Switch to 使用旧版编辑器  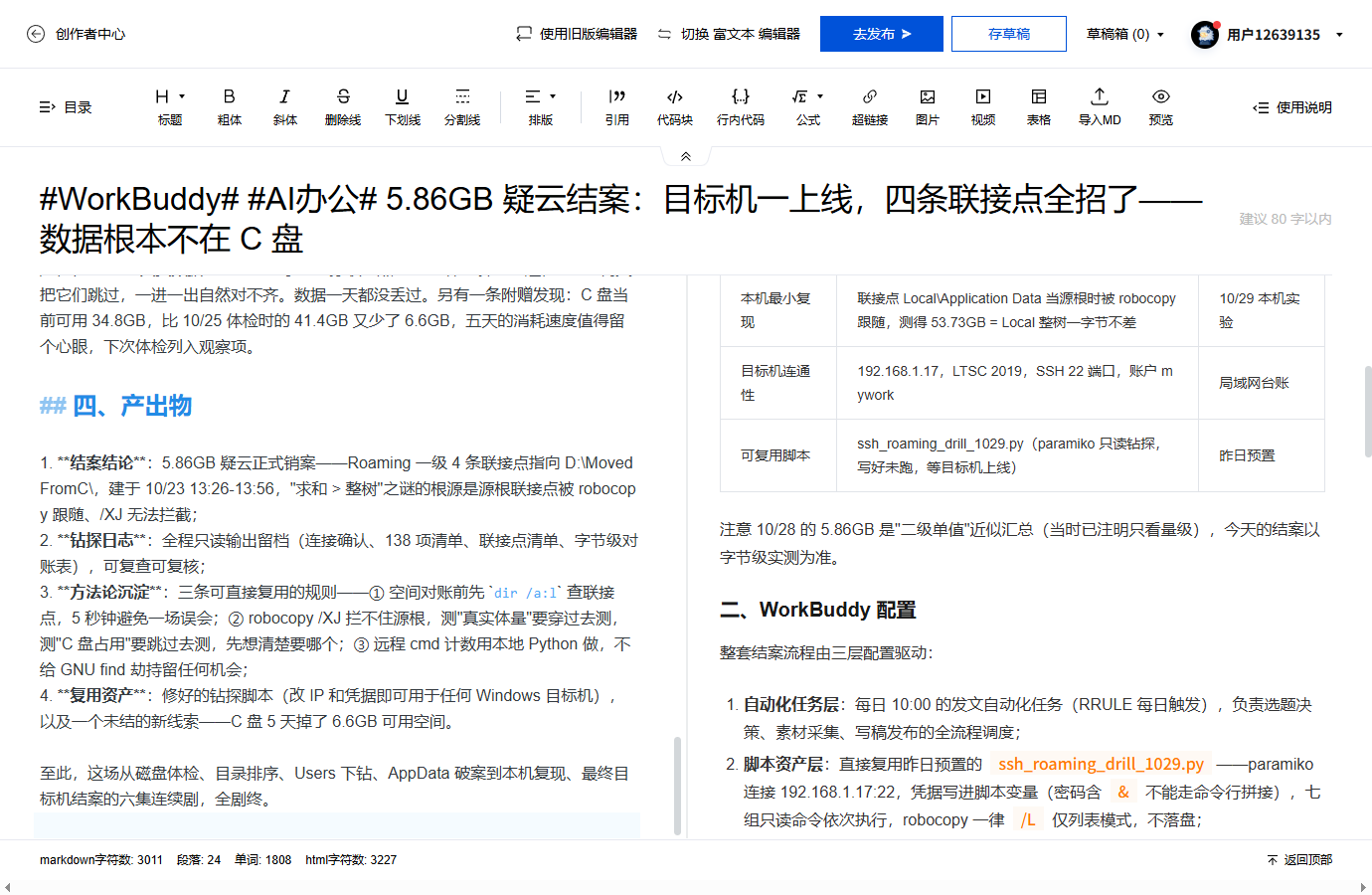[x=577, y=34]
